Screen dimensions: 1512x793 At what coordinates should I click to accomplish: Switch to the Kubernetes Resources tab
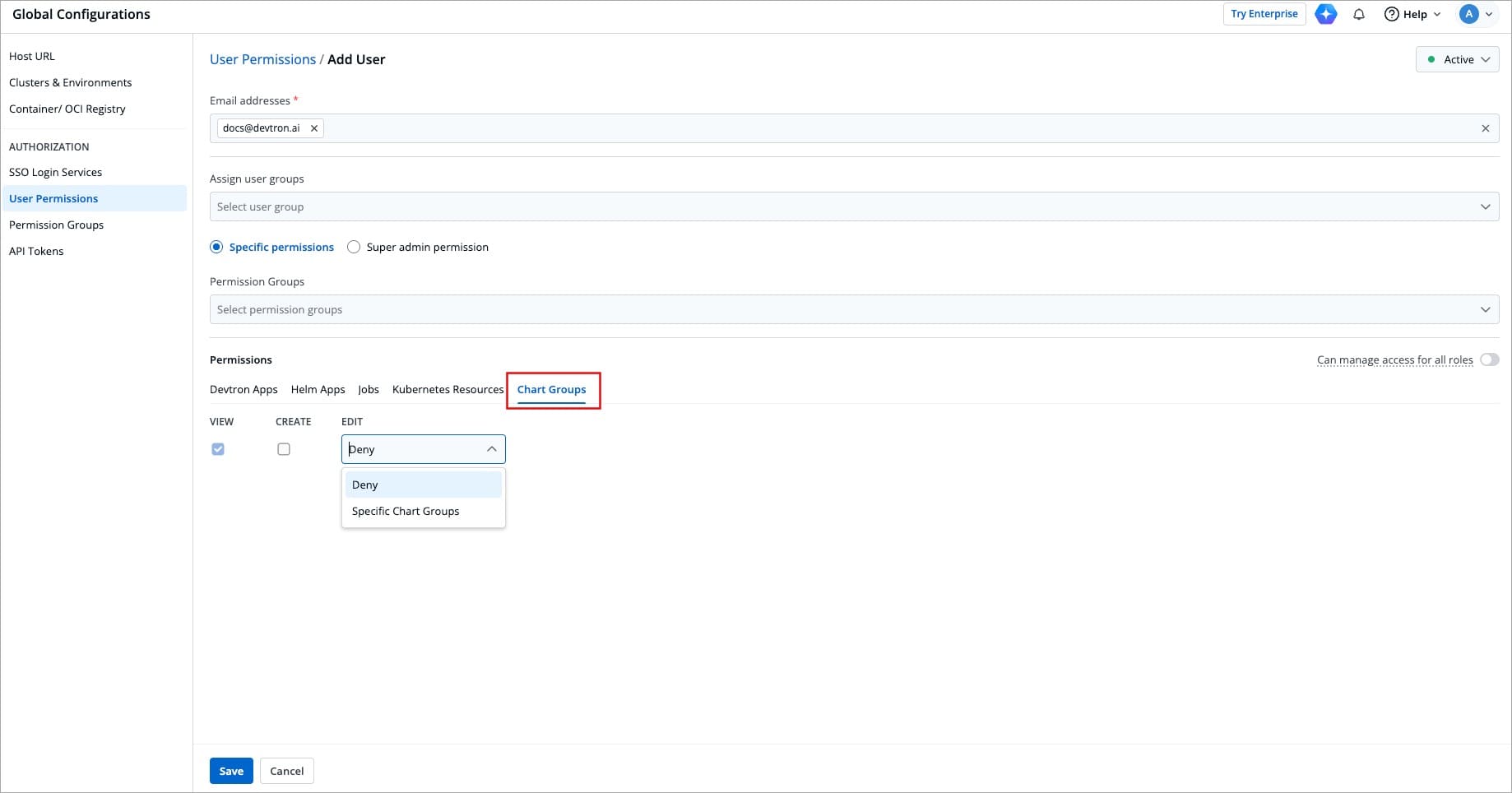(448, 389)
